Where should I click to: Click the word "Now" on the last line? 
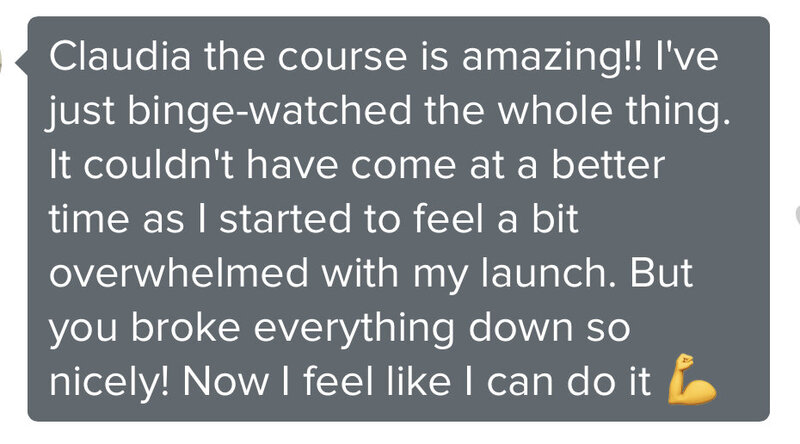(225, 382)
